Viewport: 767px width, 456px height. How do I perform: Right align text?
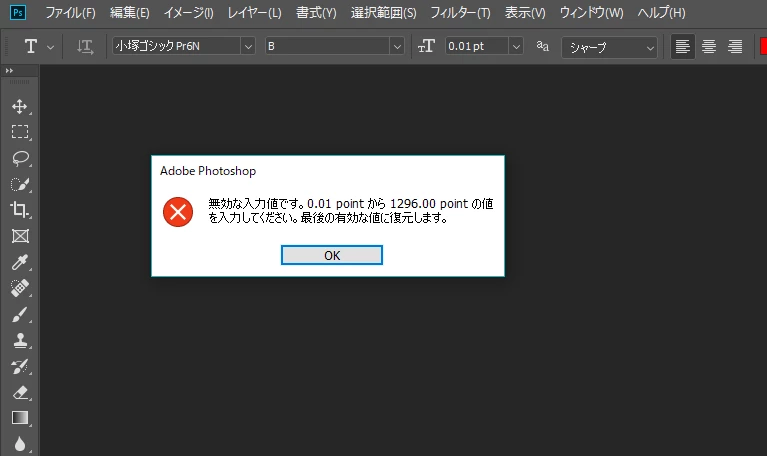735,46
